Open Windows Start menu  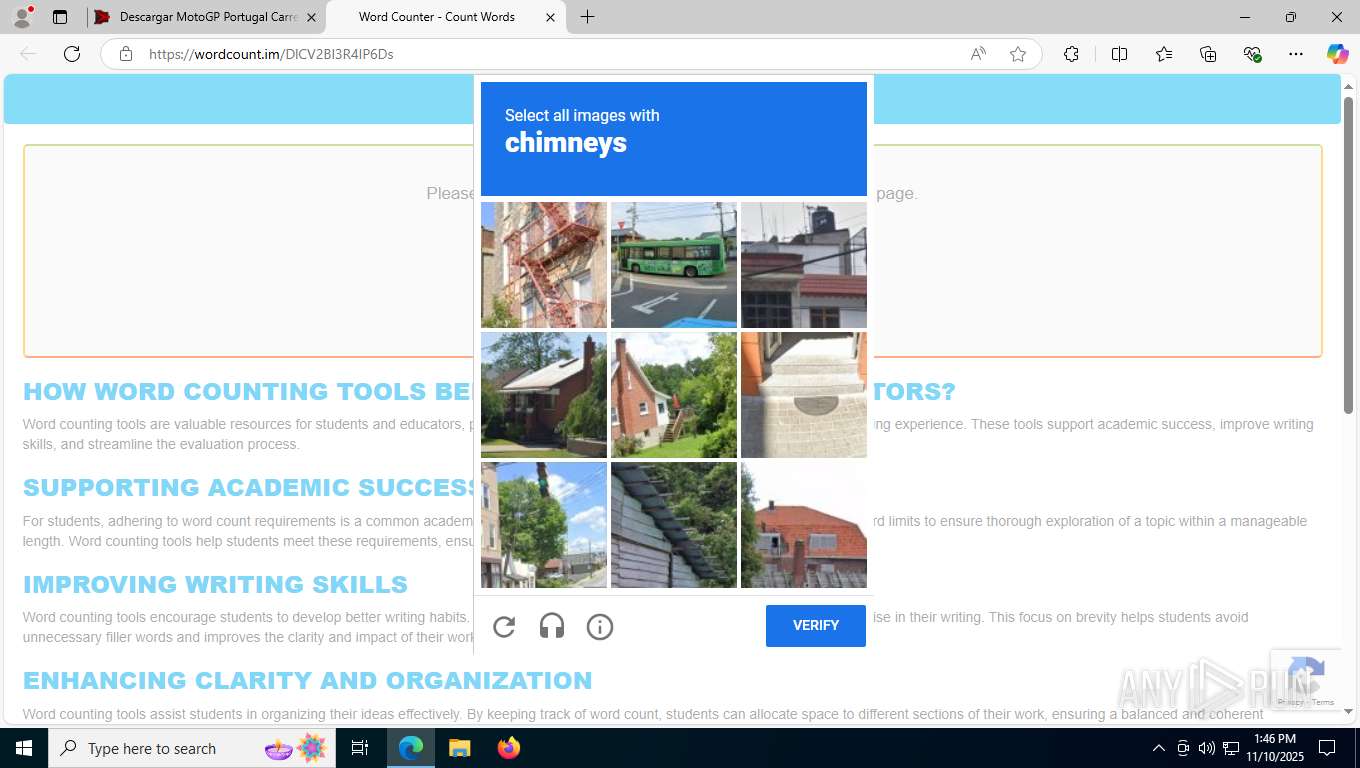point(24,748)
